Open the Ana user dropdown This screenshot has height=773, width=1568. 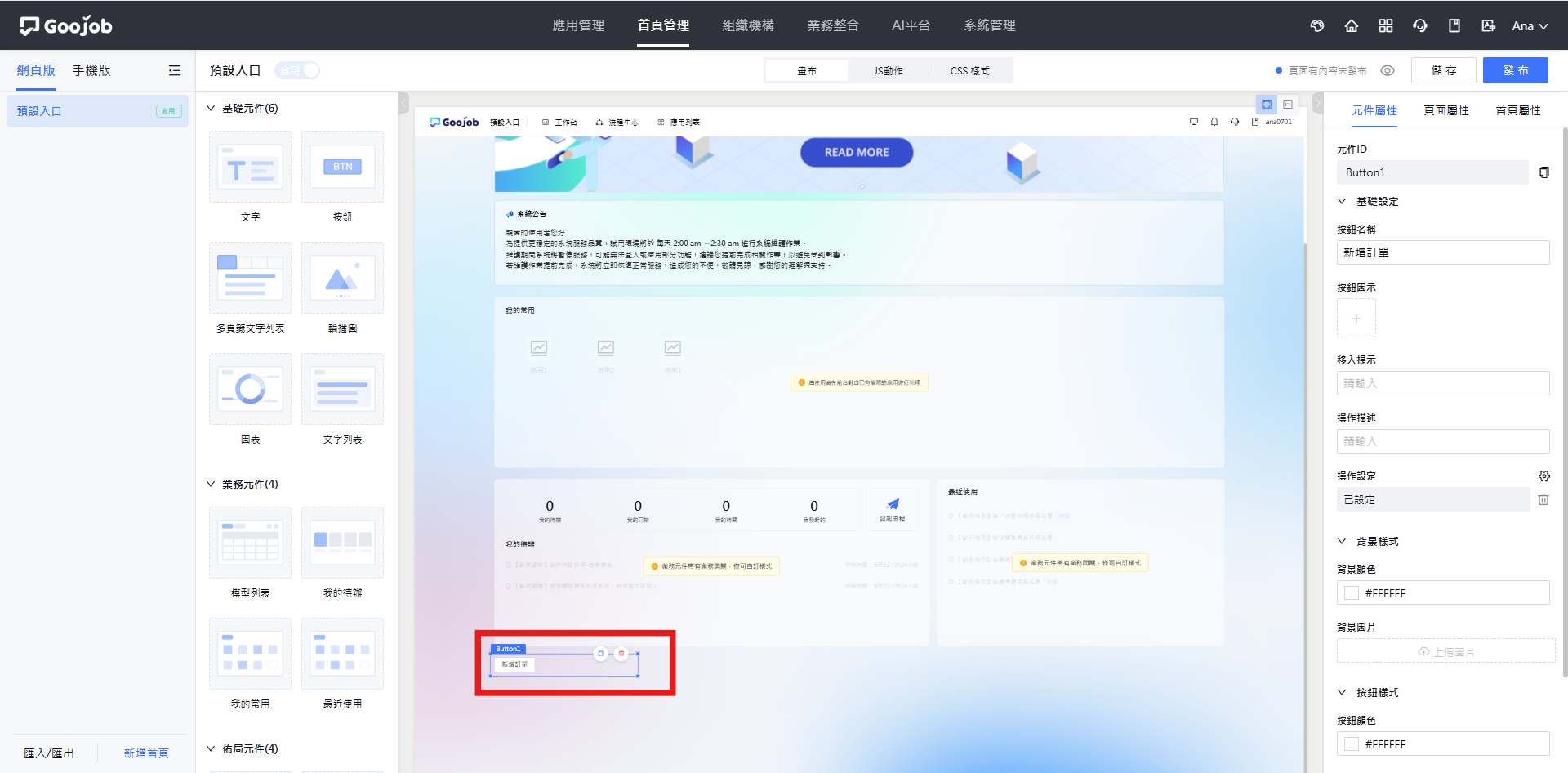click(1530, 25)
